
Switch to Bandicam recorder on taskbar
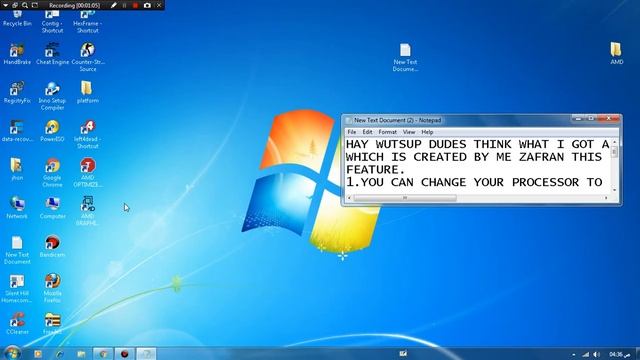click(124, 354)
